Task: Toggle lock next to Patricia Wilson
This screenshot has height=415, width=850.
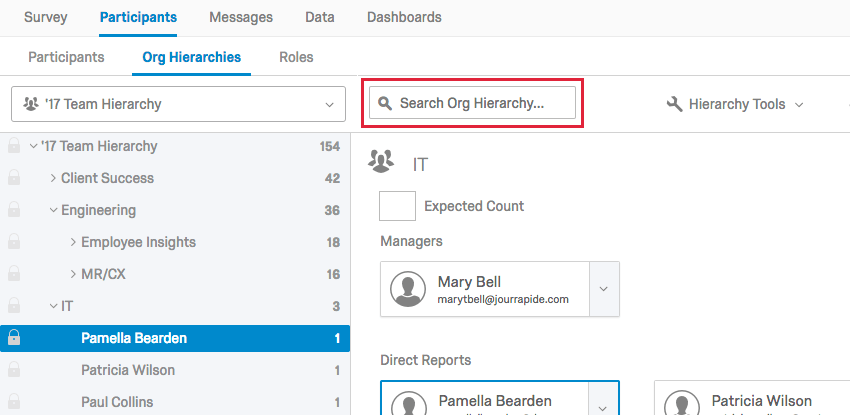Action: pos(14,370)
